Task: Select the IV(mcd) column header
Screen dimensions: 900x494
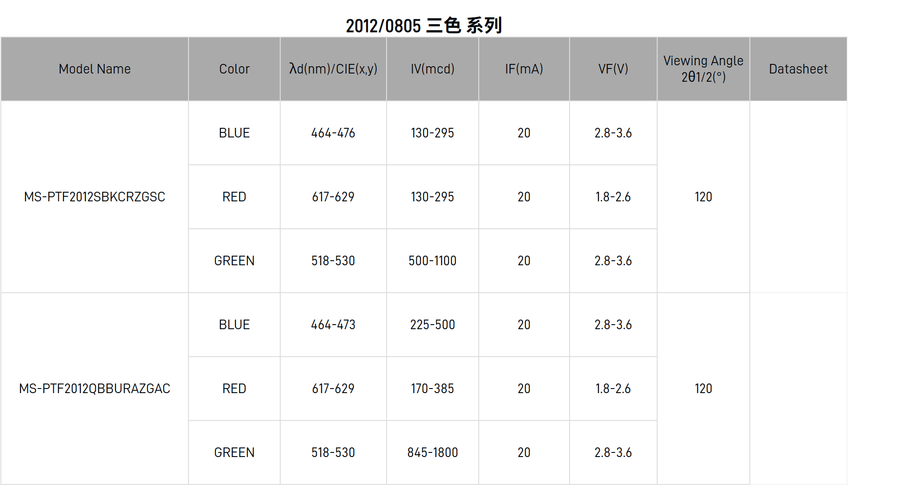Action: pyautogui.click(x=432, y=69)
